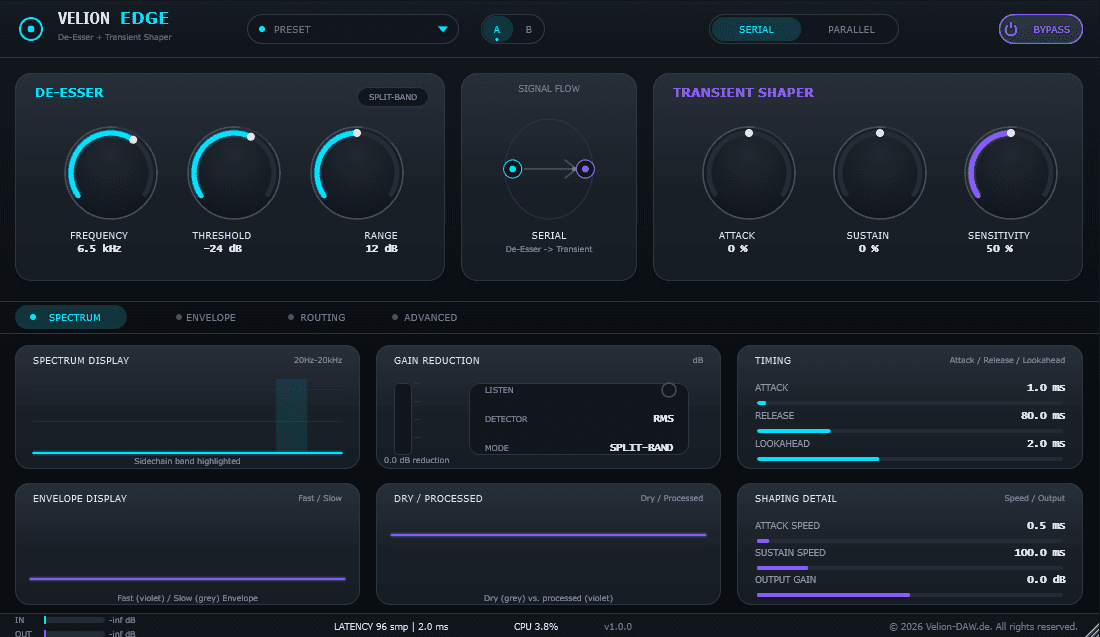
Task: Click the 6.5 kHz frequency value
Action: 99,248
